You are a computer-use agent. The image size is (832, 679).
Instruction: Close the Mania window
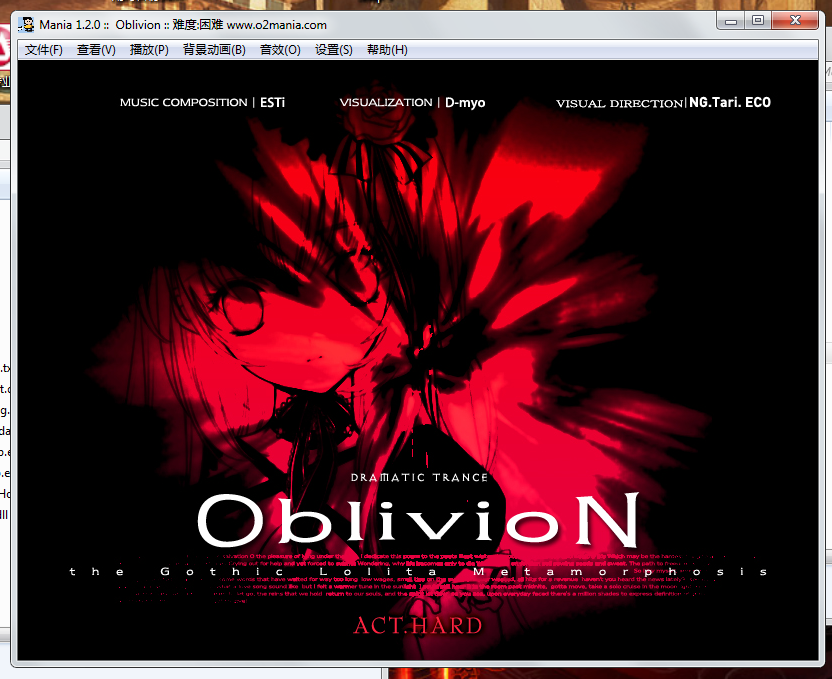pos(797,20)
